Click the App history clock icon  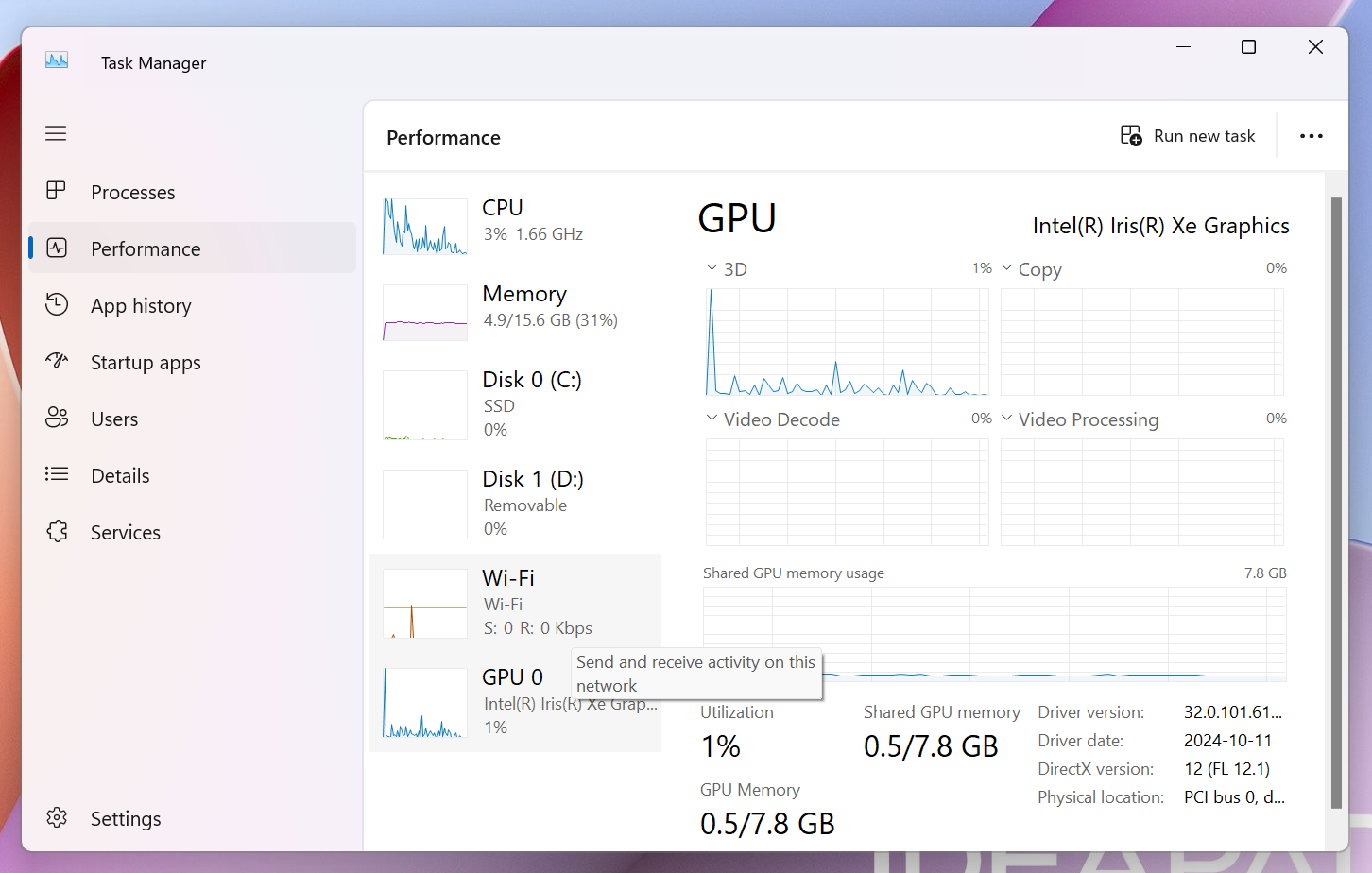(57, 304)
